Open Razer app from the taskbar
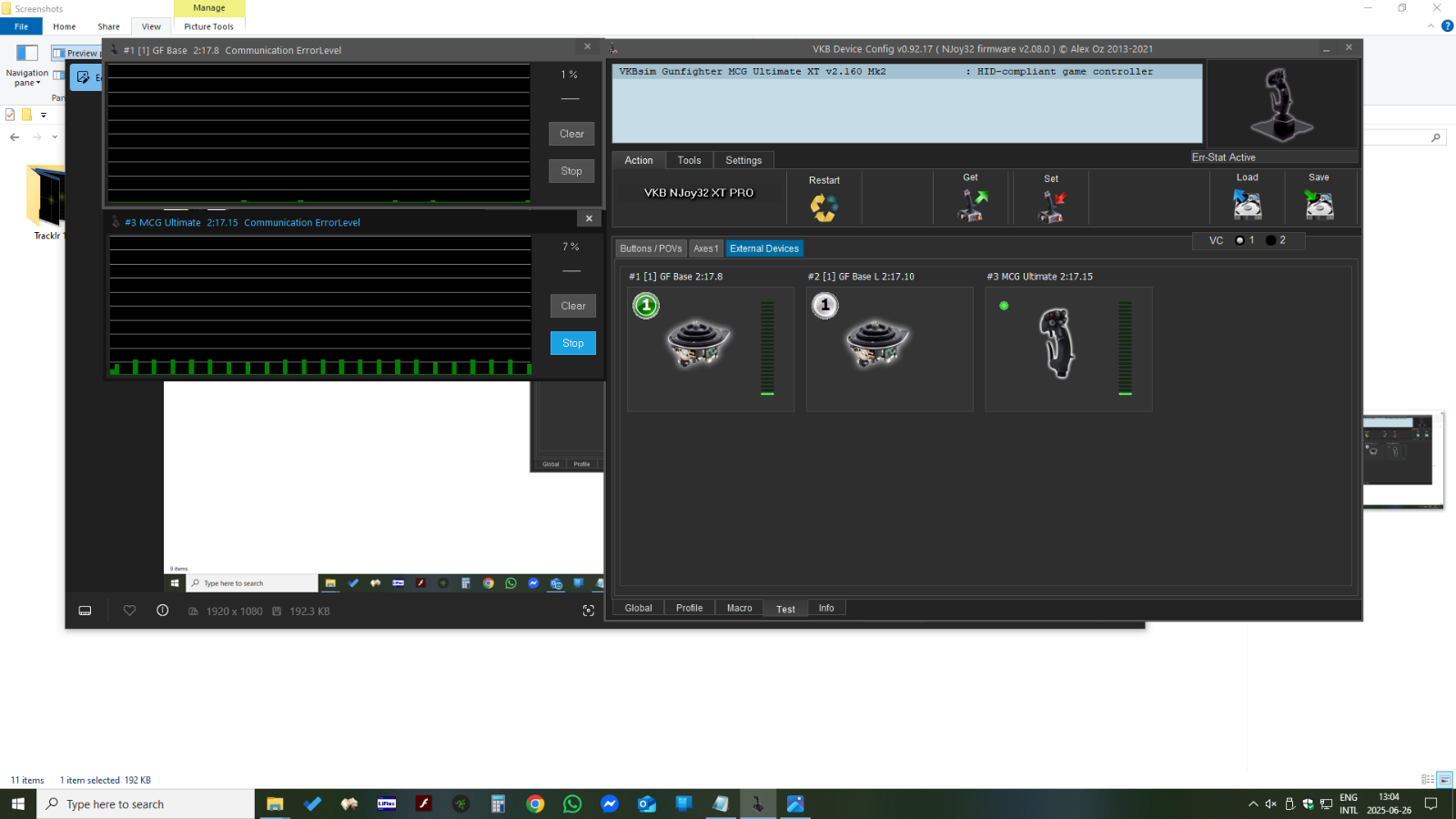 pos(461,804)
